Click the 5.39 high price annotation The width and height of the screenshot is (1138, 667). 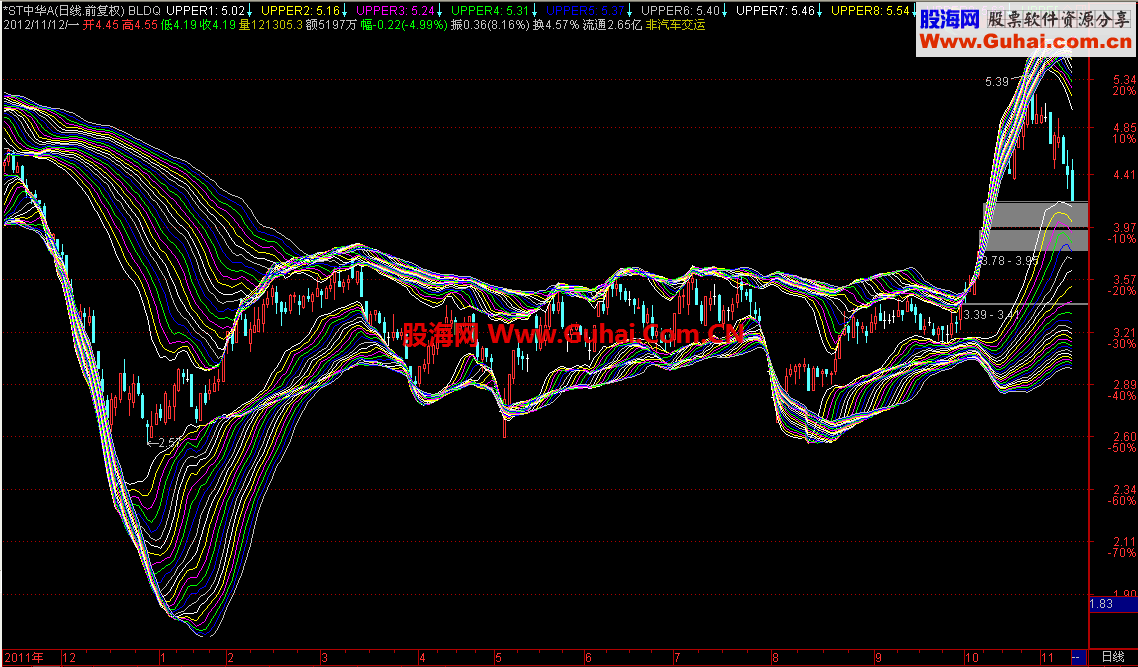click(x=997, y=82)
